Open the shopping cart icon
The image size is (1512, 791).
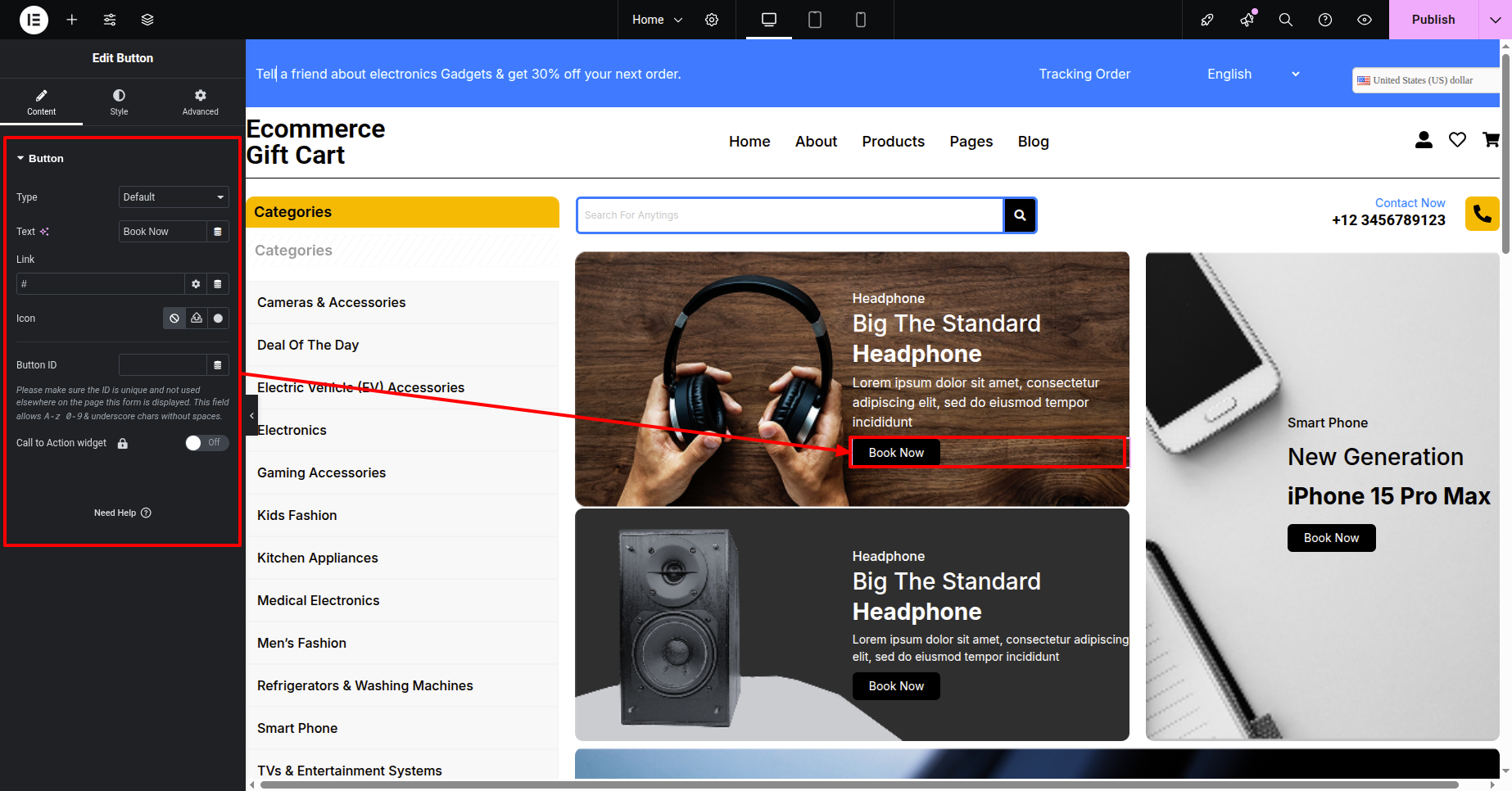tap(1491, 140)
